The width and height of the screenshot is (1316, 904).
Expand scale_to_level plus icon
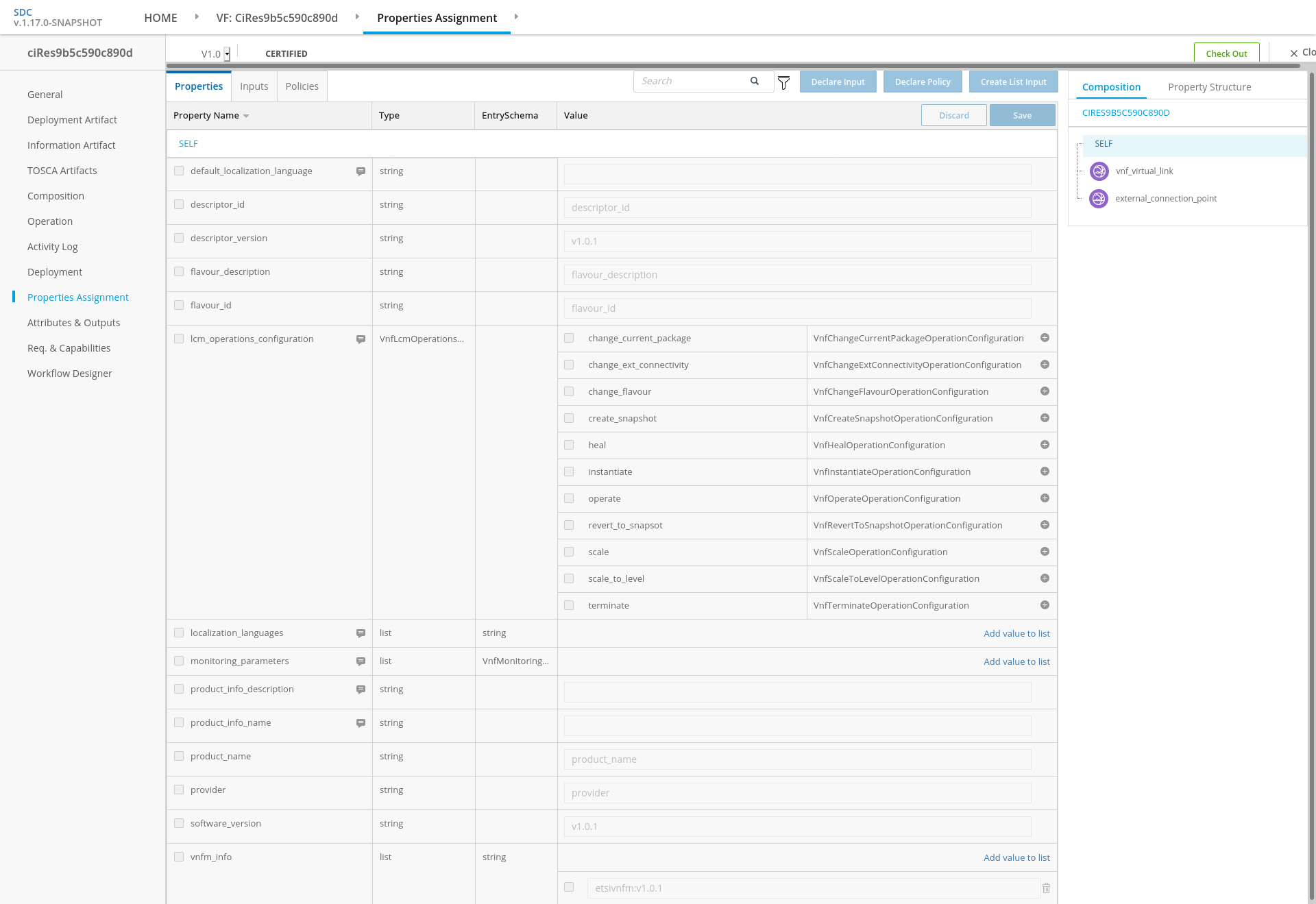[x=1045, y=578]
